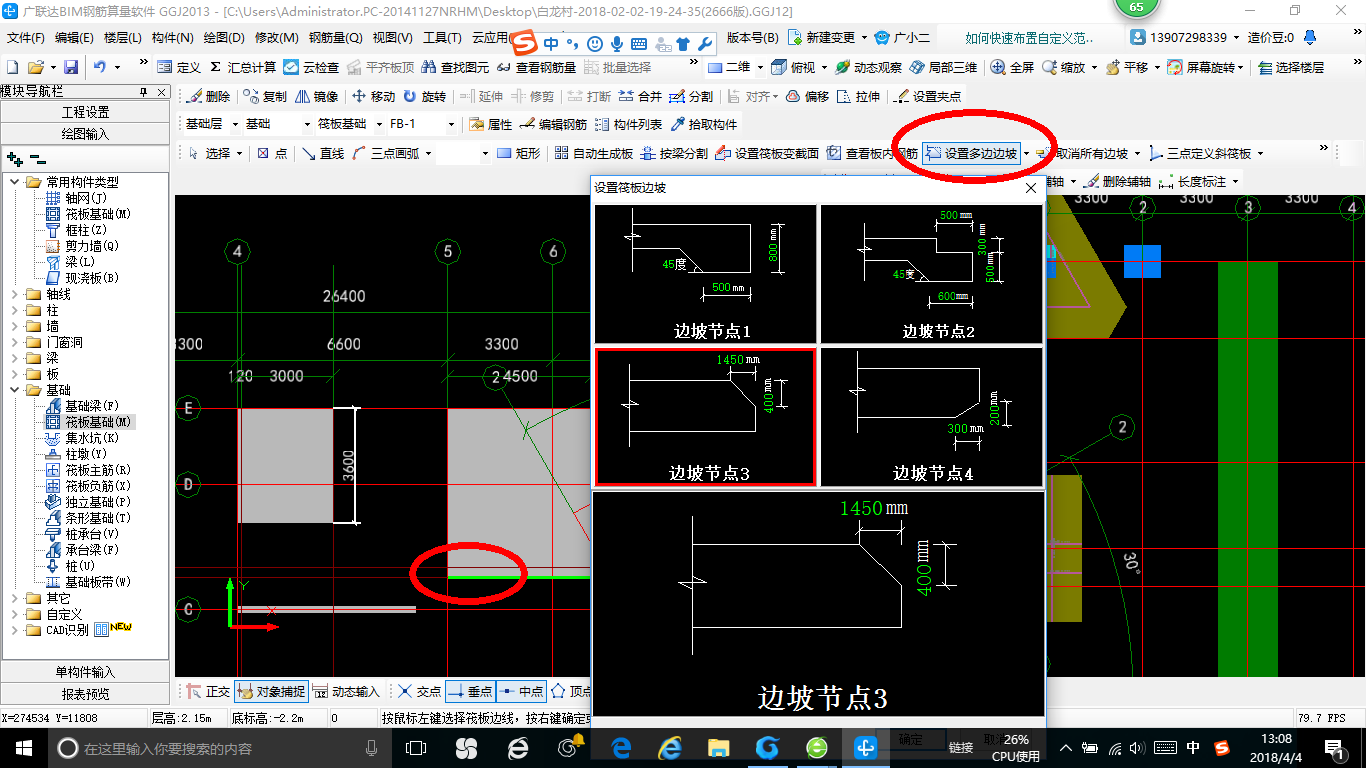Open 编辑钢筋 edit rebar
This screenshot has width=1366, height=768.
(x=554, y=125)
